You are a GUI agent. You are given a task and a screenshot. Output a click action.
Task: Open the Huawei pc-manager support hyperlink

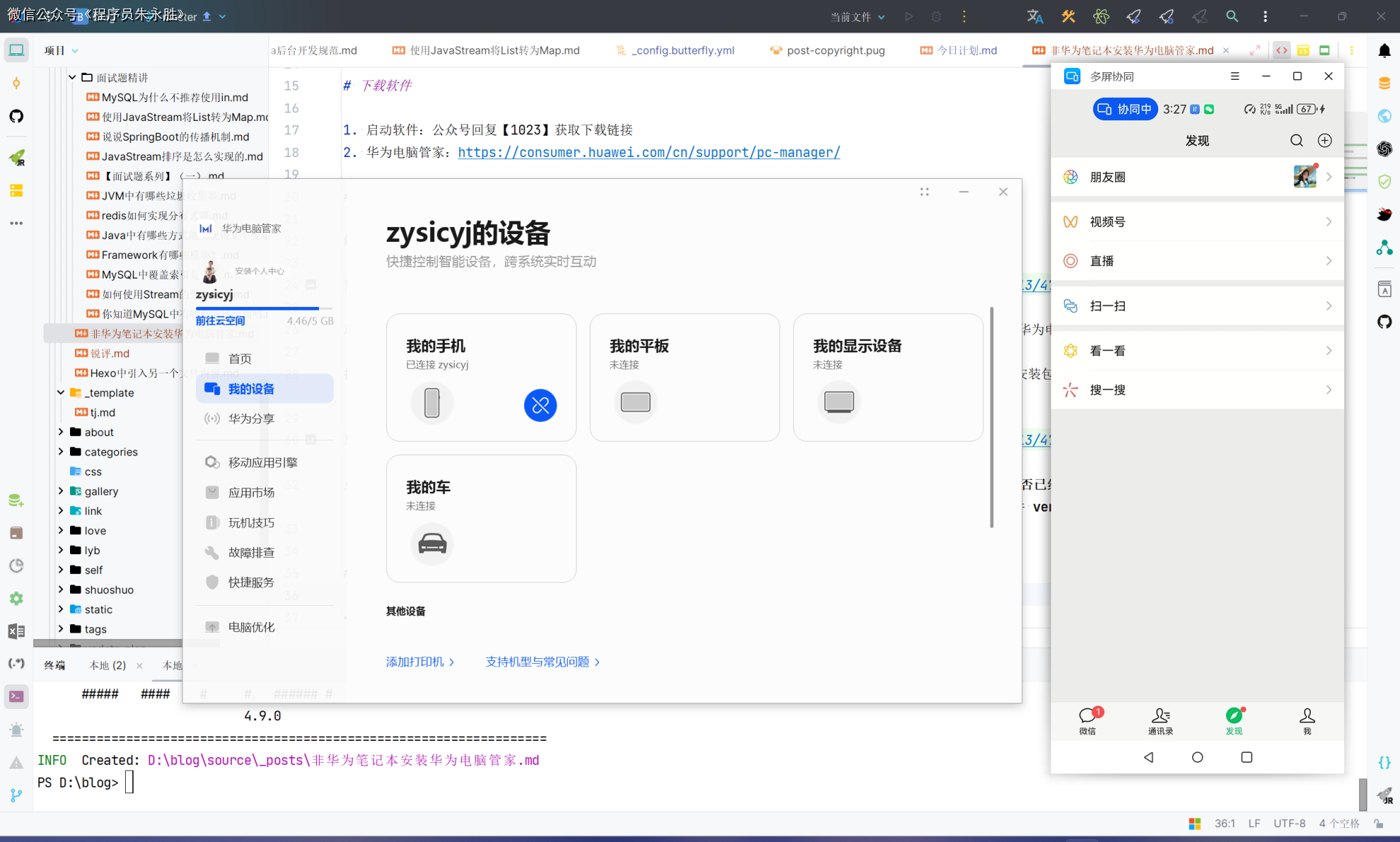click(648, 152)
